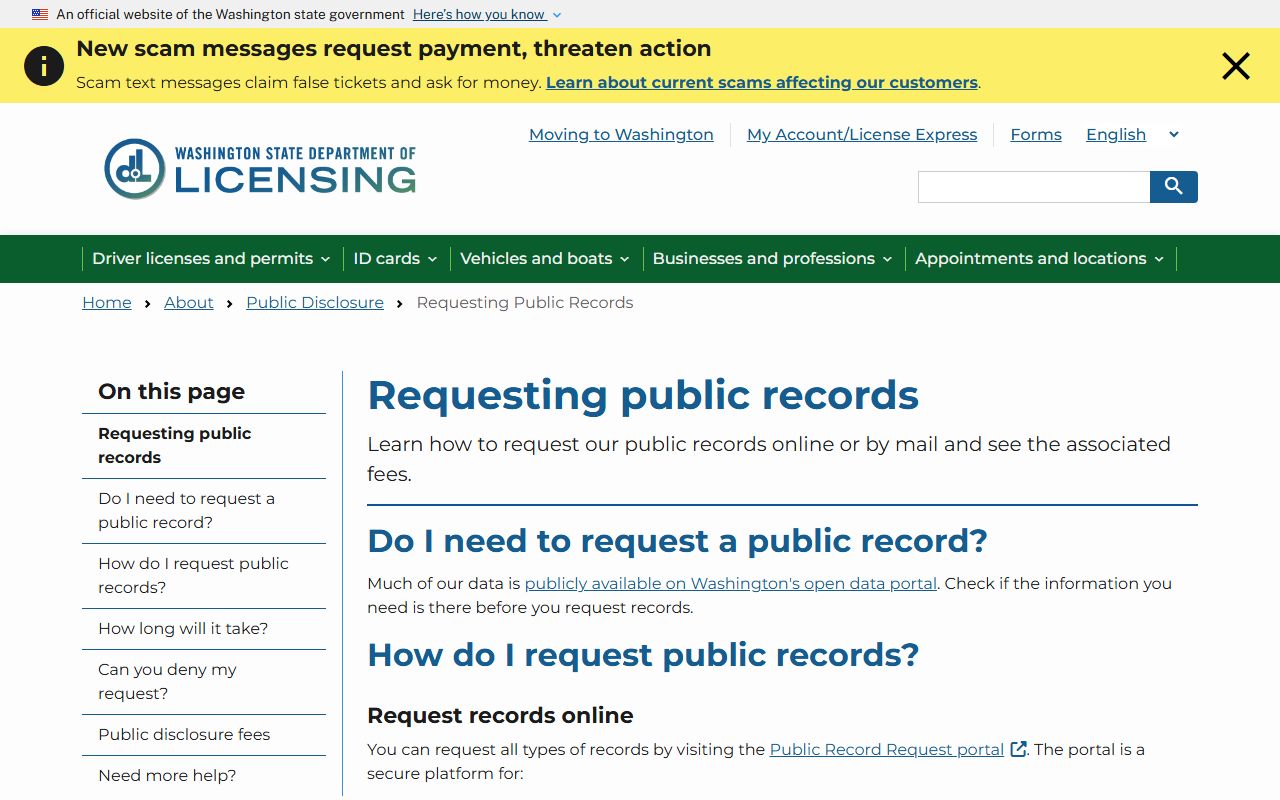Close the scam alert banner
The height and width of the screenshot is (800, 1280).
click(1236, 66)
